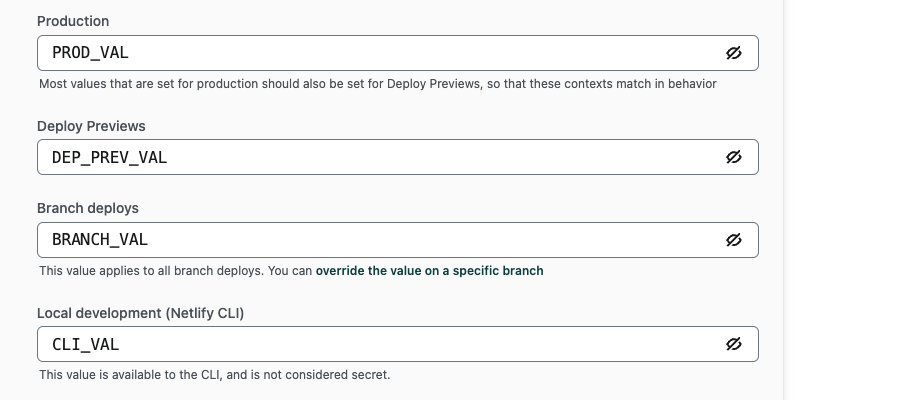Click the 'not considered secret' CLI note
This screenshot has height=400, width=902.
(x=214, y=375)
